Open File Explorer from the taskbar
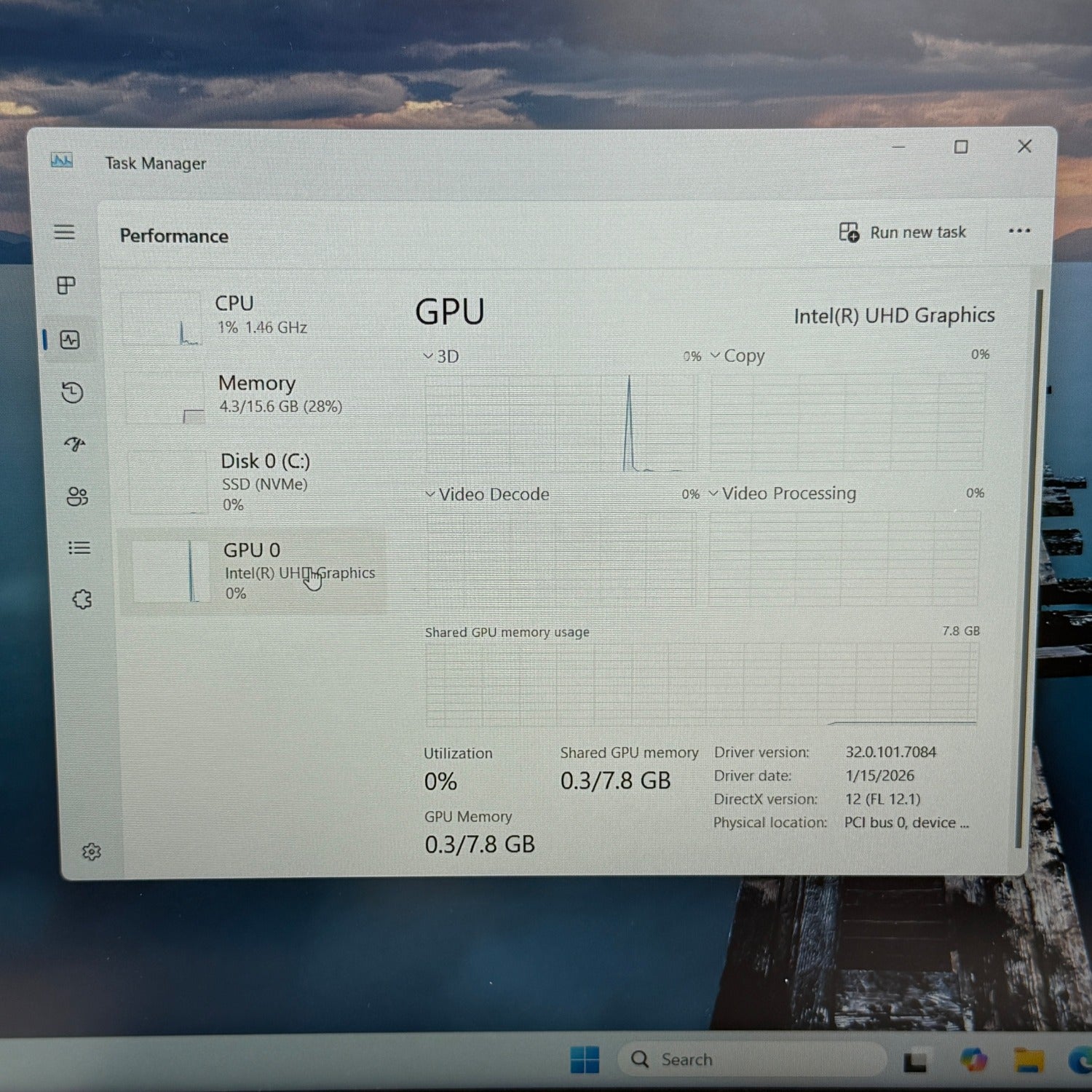The image size is (1092, 1092). [1029, 1061]
